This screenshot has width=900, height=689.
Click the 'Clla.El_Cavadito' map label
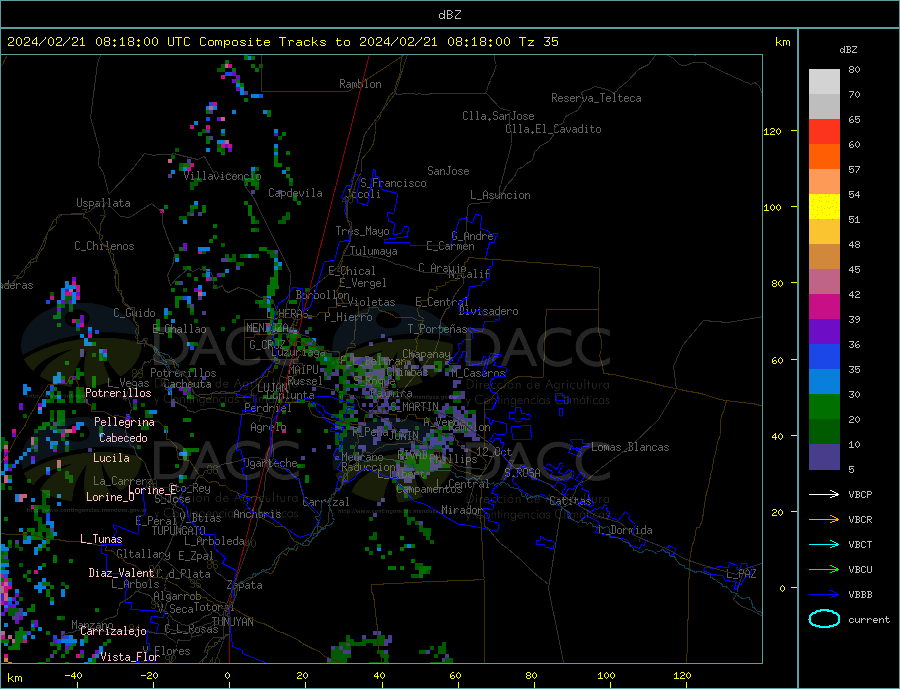click(x=553, y=129)
